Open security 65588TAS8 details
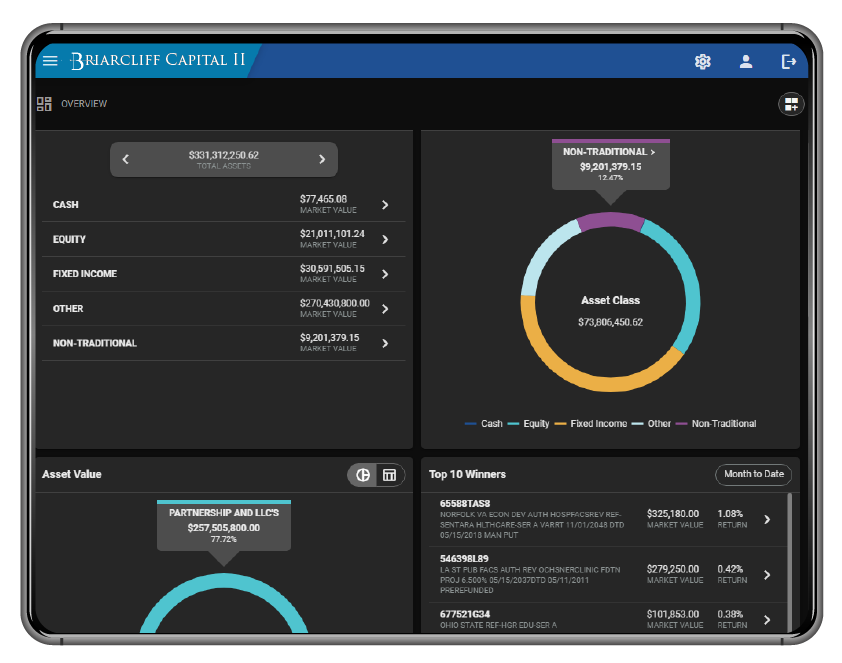The image size is (842, 663). click(x=767, y=519)
